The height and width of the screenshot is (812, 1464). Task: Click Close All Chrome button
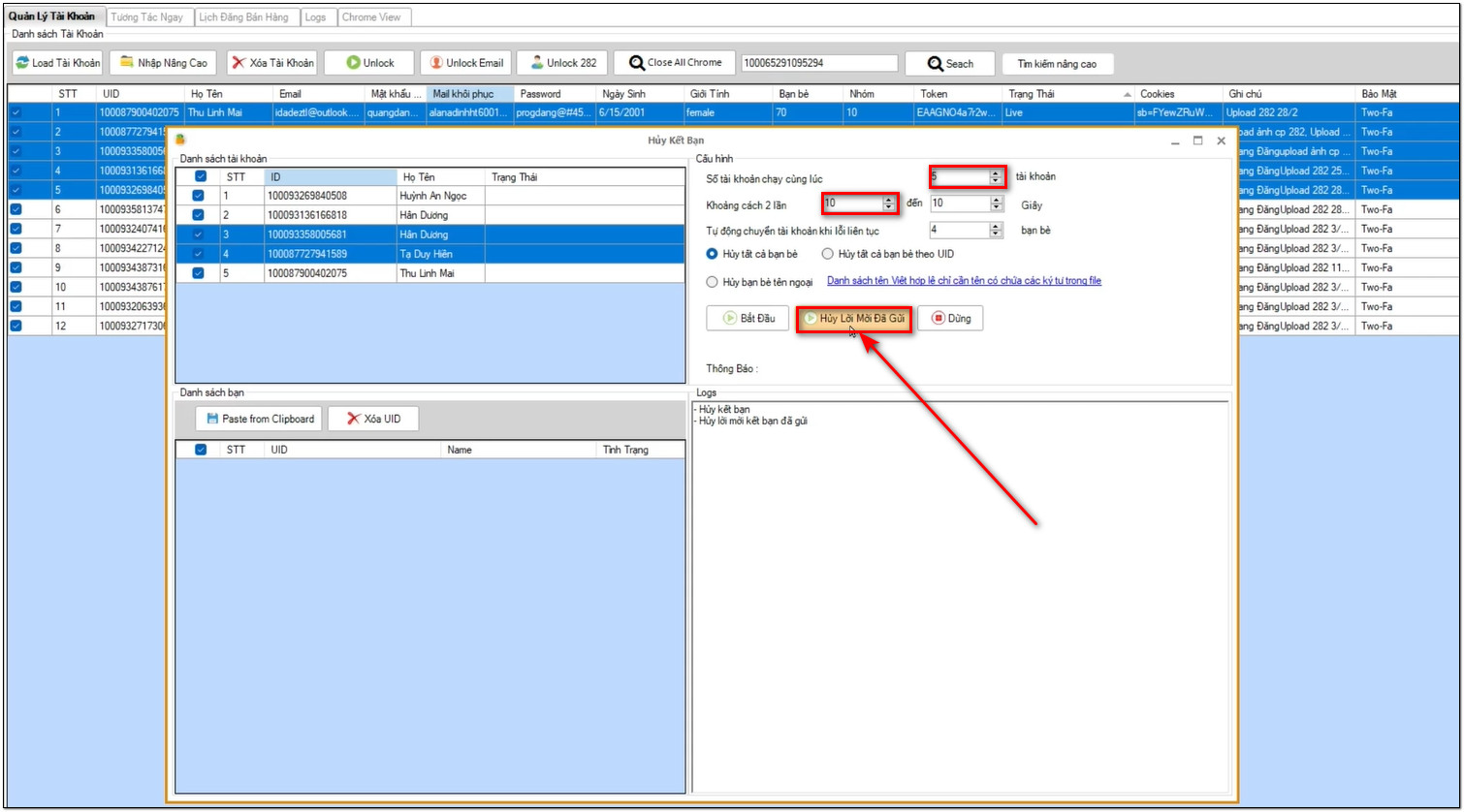(x=674, y=63)
